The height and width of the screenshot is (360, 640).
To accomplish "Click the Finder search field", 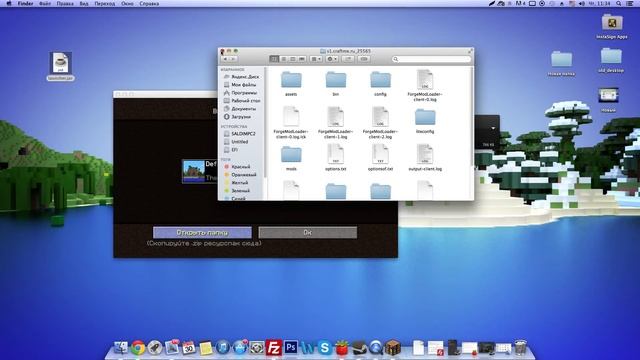I will [431, 59].
